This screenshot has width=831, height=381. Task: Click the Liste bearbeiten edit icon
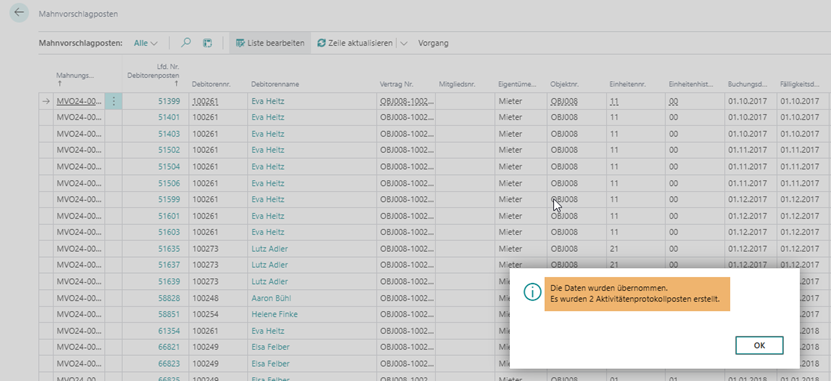pyautogui.click(x=240, y=43)
